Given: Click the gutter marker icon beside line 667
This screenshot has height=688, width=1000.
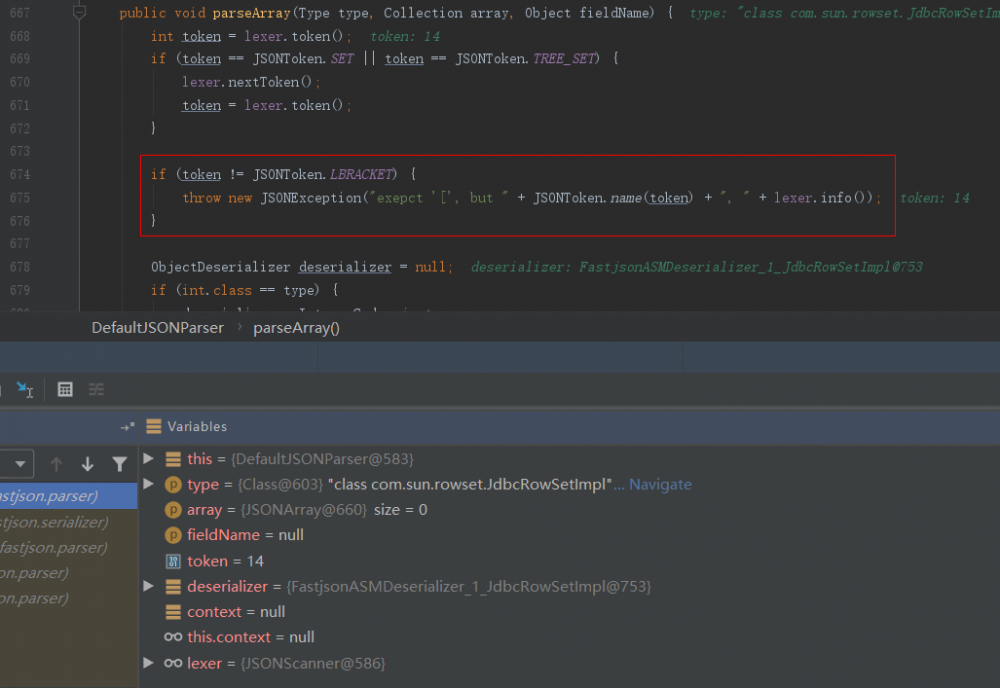Looking at the screenshot, I should tap(79, 11).
